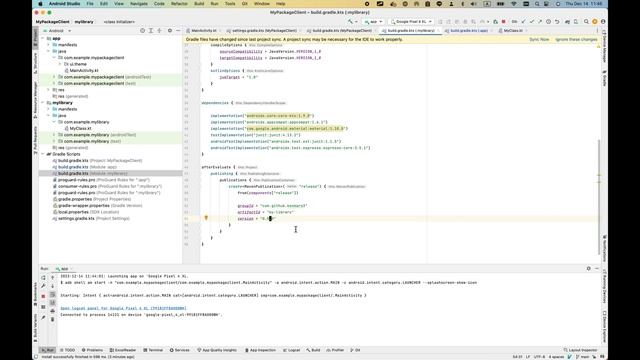This screenshot has width=640, height=360.
Task: Open Git tool window button
Action: [356, 350]
